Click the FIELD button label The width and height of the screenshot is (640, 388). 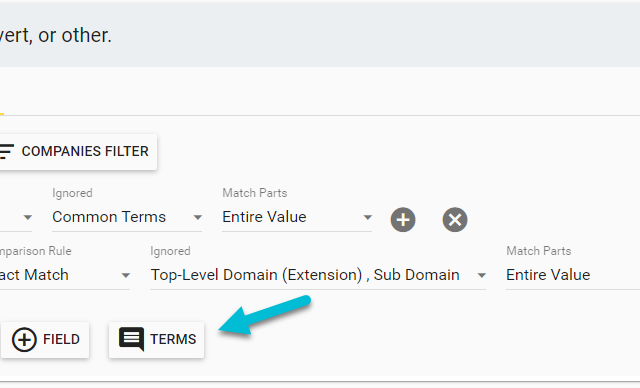coord(61,339)
